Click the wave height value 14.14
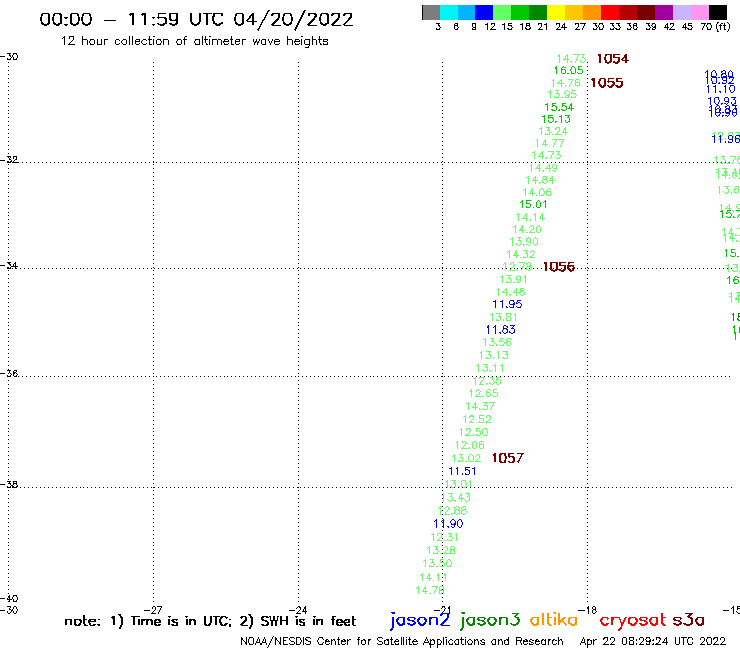 530,218
